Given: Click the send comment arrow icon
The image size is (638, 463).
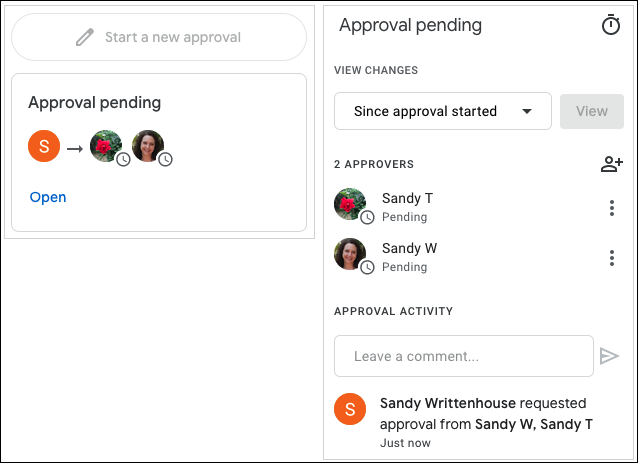Looking at the screenshot, I should pos(609,356).
